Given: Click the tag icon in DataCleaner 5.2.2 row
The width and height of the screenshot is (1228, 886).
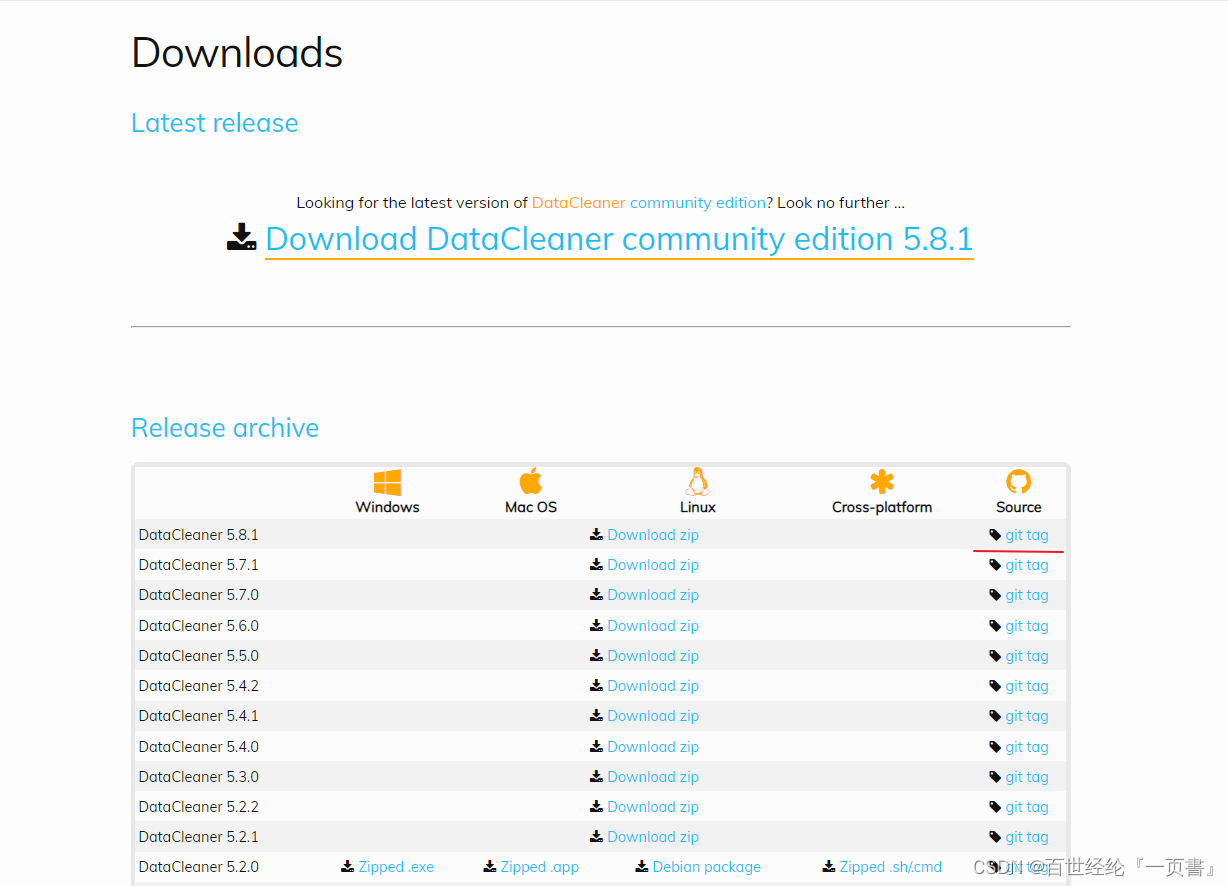Looking at the screenshot, I should [x=995, y=807].
